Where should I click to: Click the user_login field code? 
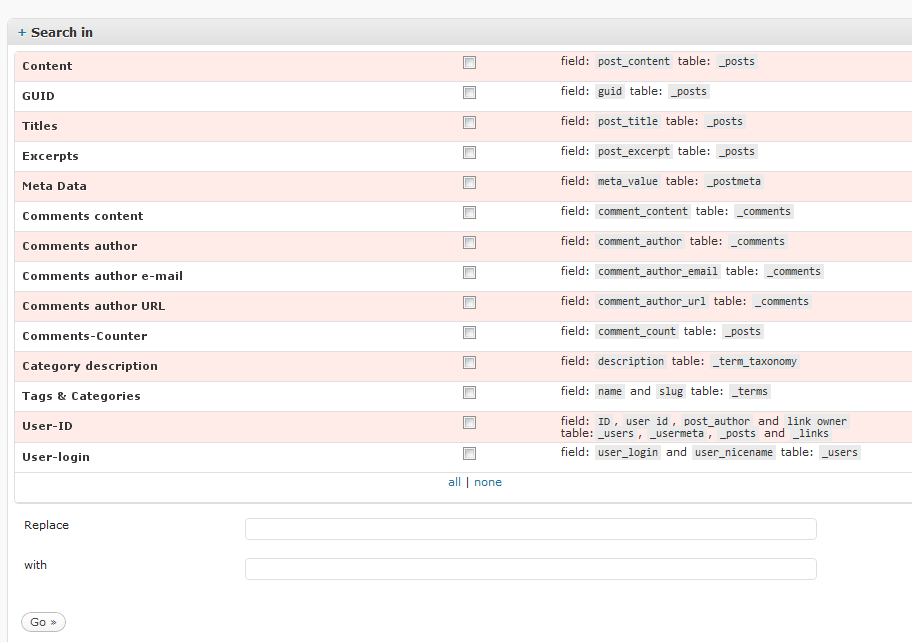click(x=628, y=452)
